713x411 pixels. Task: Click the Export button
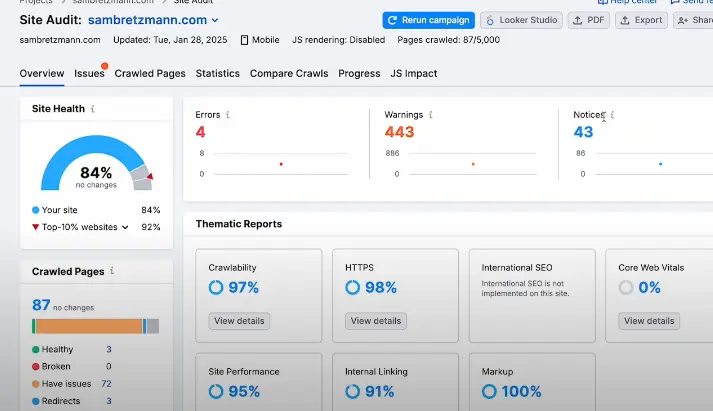point(641,20)
